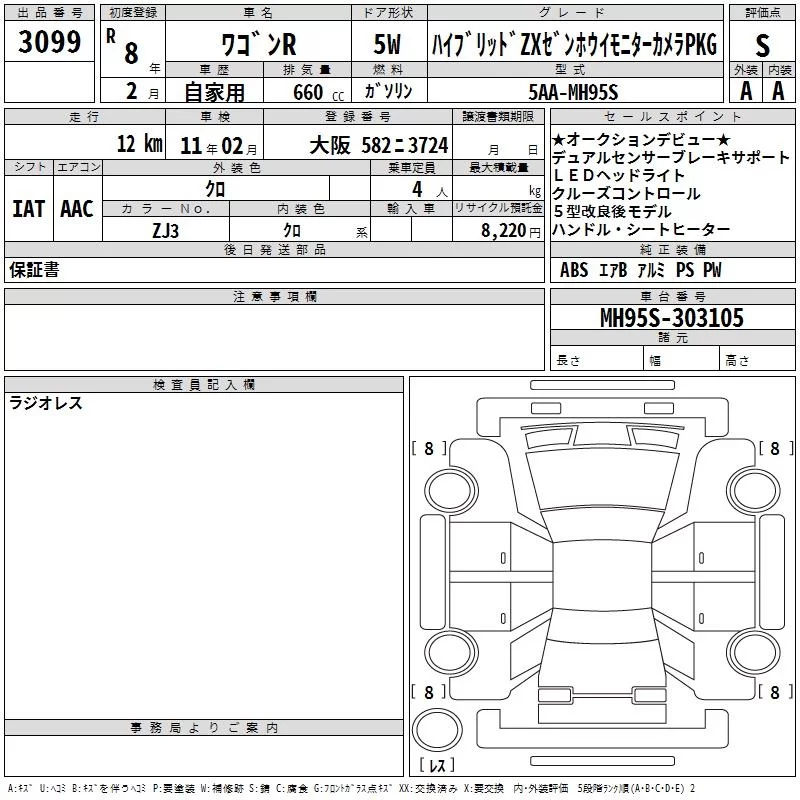Click the spare tire circle marked レス
The width and height of the screenshot is (800, 800).
coord(437,738)
